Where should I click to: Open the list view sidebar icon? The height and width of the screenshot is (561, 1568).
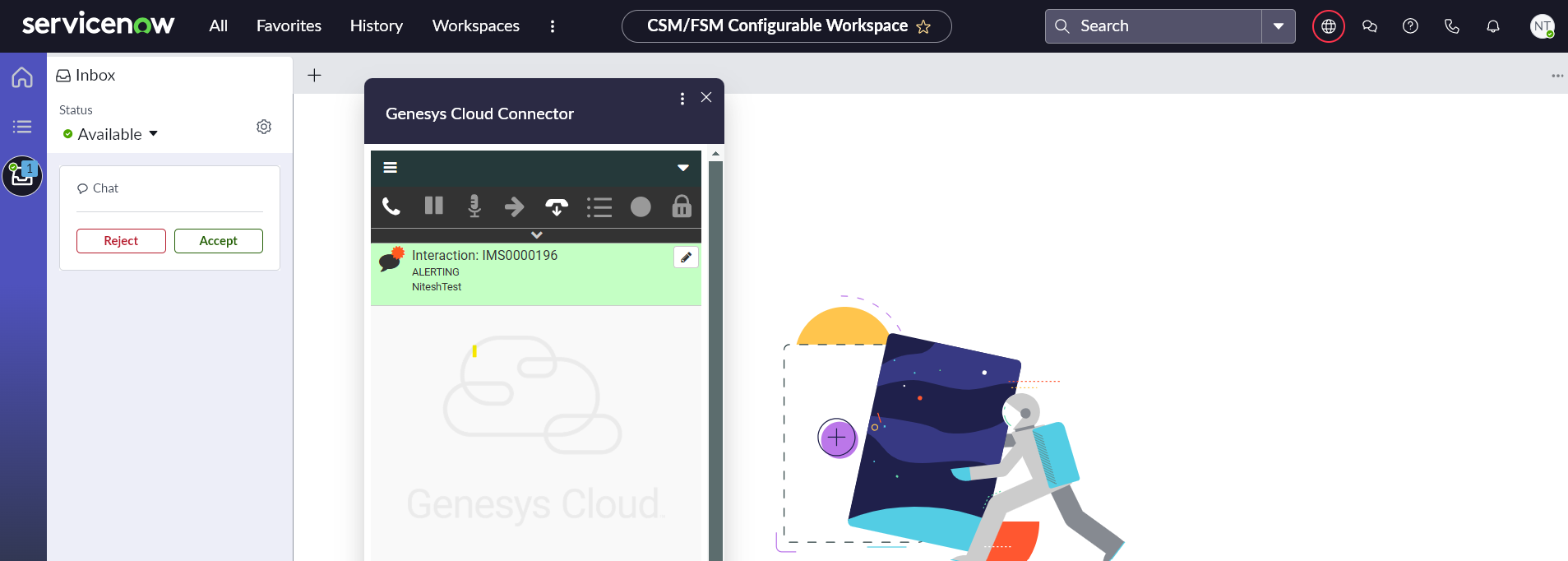22,127
